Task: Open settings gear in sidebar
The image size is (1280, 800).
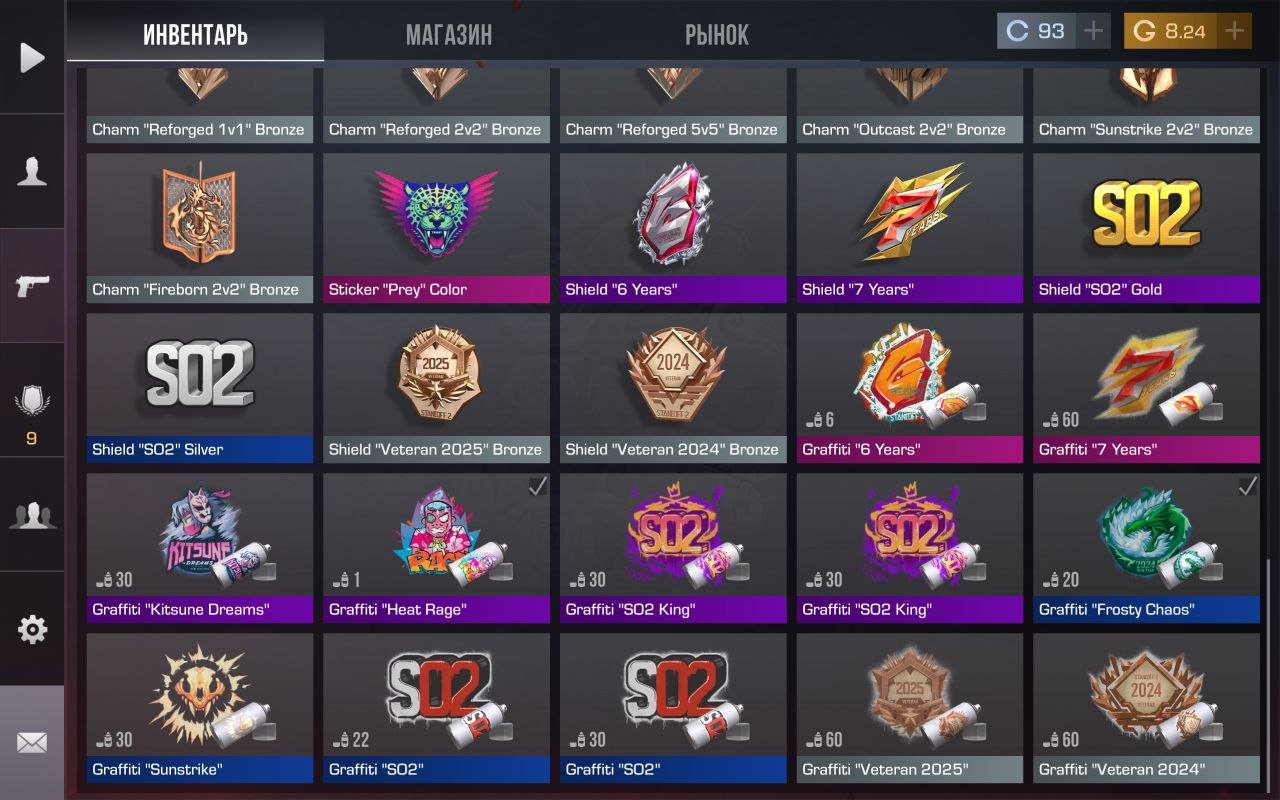Action: point(32,629)
